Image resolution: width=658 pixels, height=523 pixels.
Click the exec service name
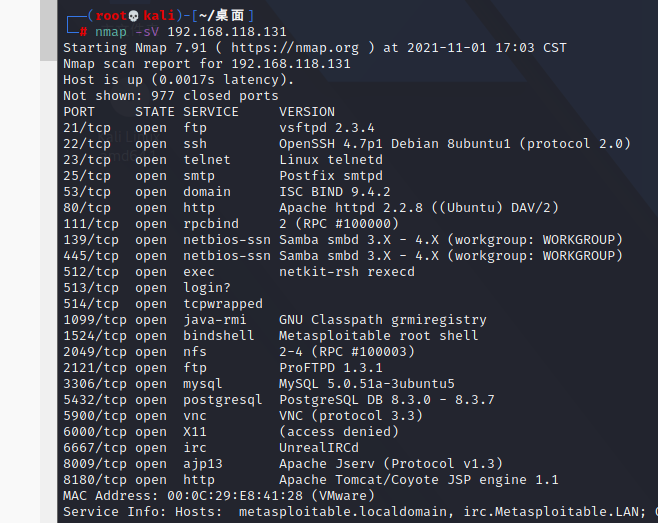pyautogui.click(x=199, y=272)
